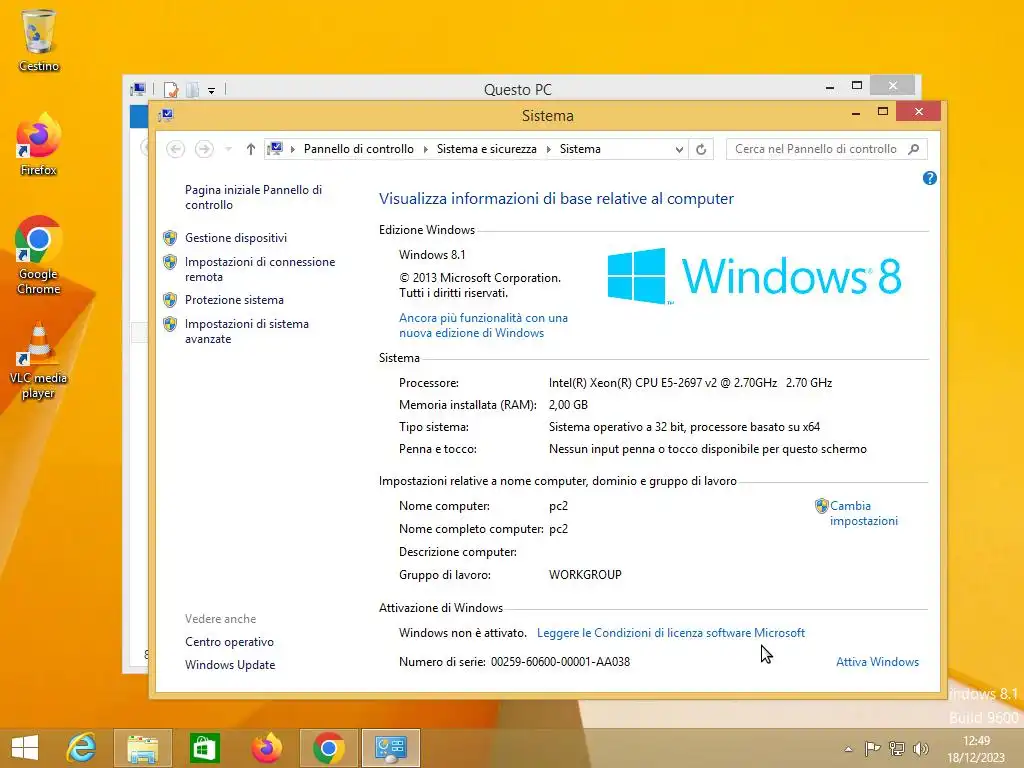This screenshot has height=768, width=1024.
Task: Switch to the Control Panel taskbar item
Action: [x=391, y=748]
